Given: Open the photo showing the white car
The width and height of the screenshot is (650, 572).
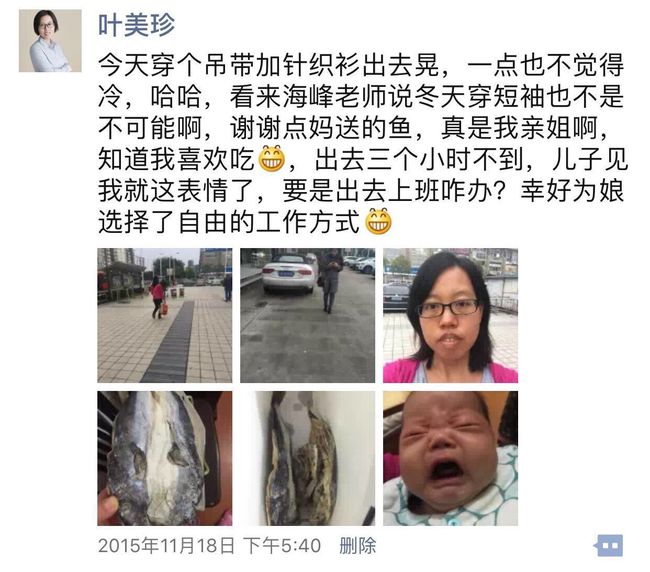Looking at the screenshot, I should (308, 315).
